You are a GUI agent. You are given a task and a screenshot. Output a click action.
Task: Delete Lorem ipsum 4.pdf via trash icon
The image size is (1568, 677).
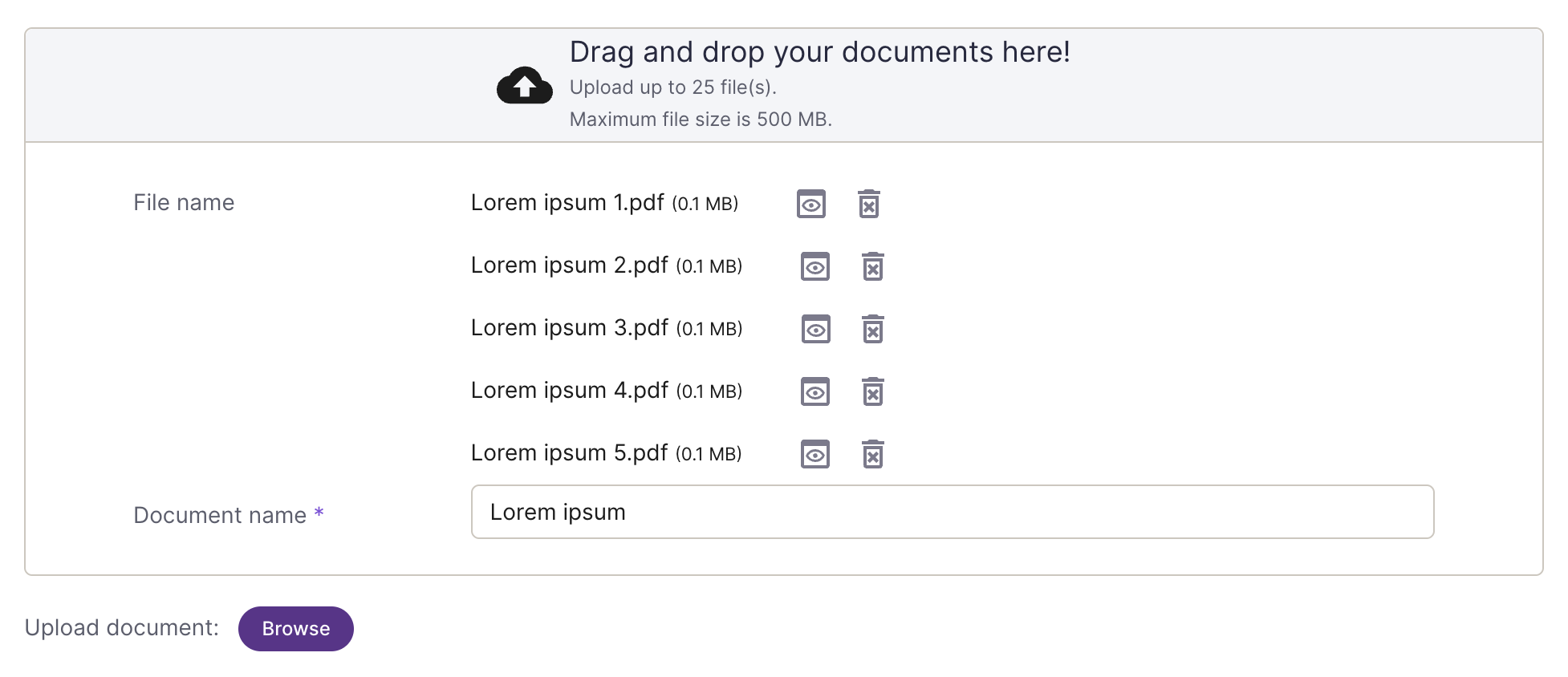click(873, 391)
